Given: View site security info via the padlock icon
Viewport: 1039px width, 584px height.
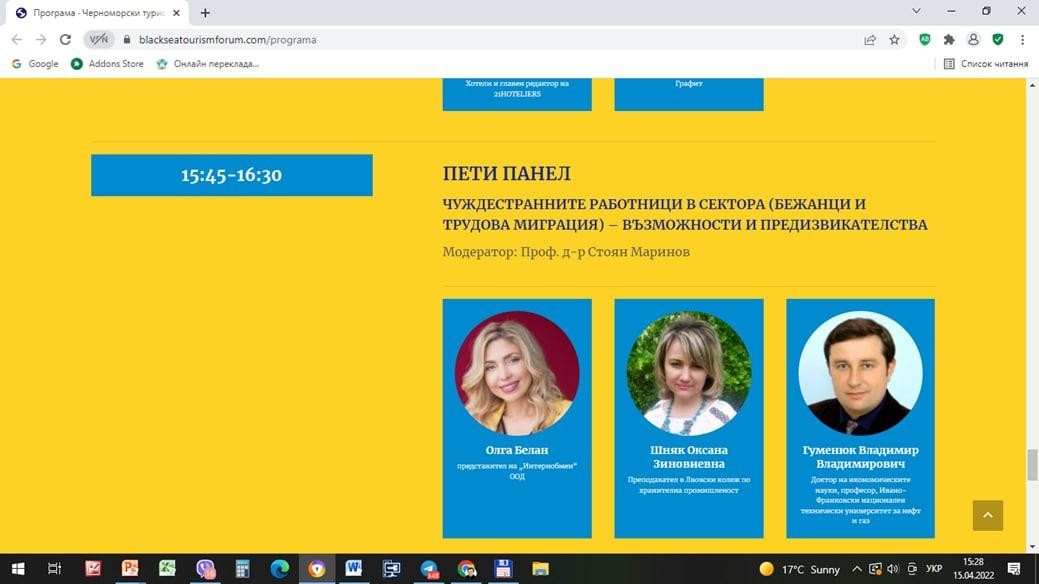Looking at the screenshot, I should pos(127,40).
